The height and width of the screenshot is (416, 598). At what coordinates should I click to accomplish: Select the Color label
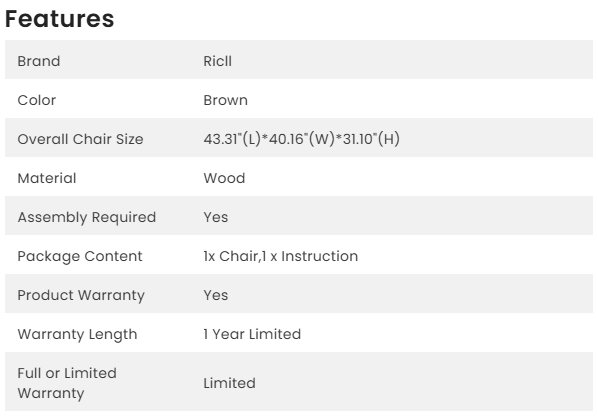click(37, 100)
